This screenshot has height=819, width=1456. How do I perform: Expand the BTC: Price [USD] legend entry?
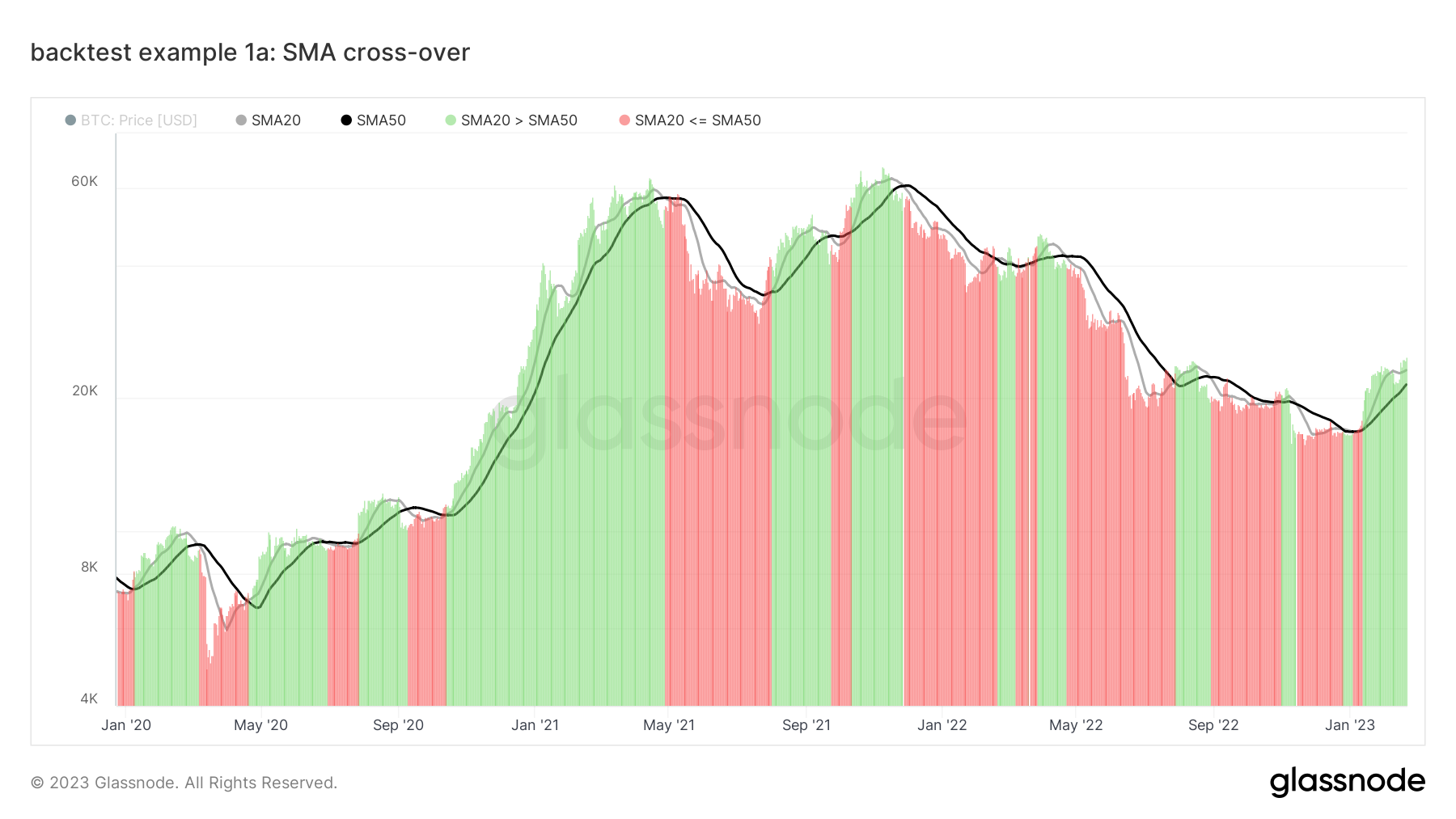coord(138,120)
